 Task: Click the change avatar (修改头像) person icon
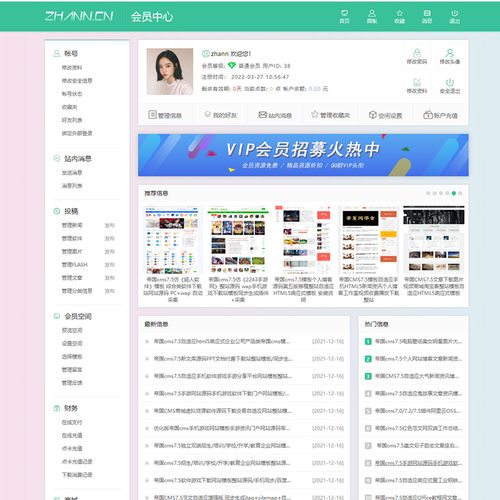(x=450, y=53)
